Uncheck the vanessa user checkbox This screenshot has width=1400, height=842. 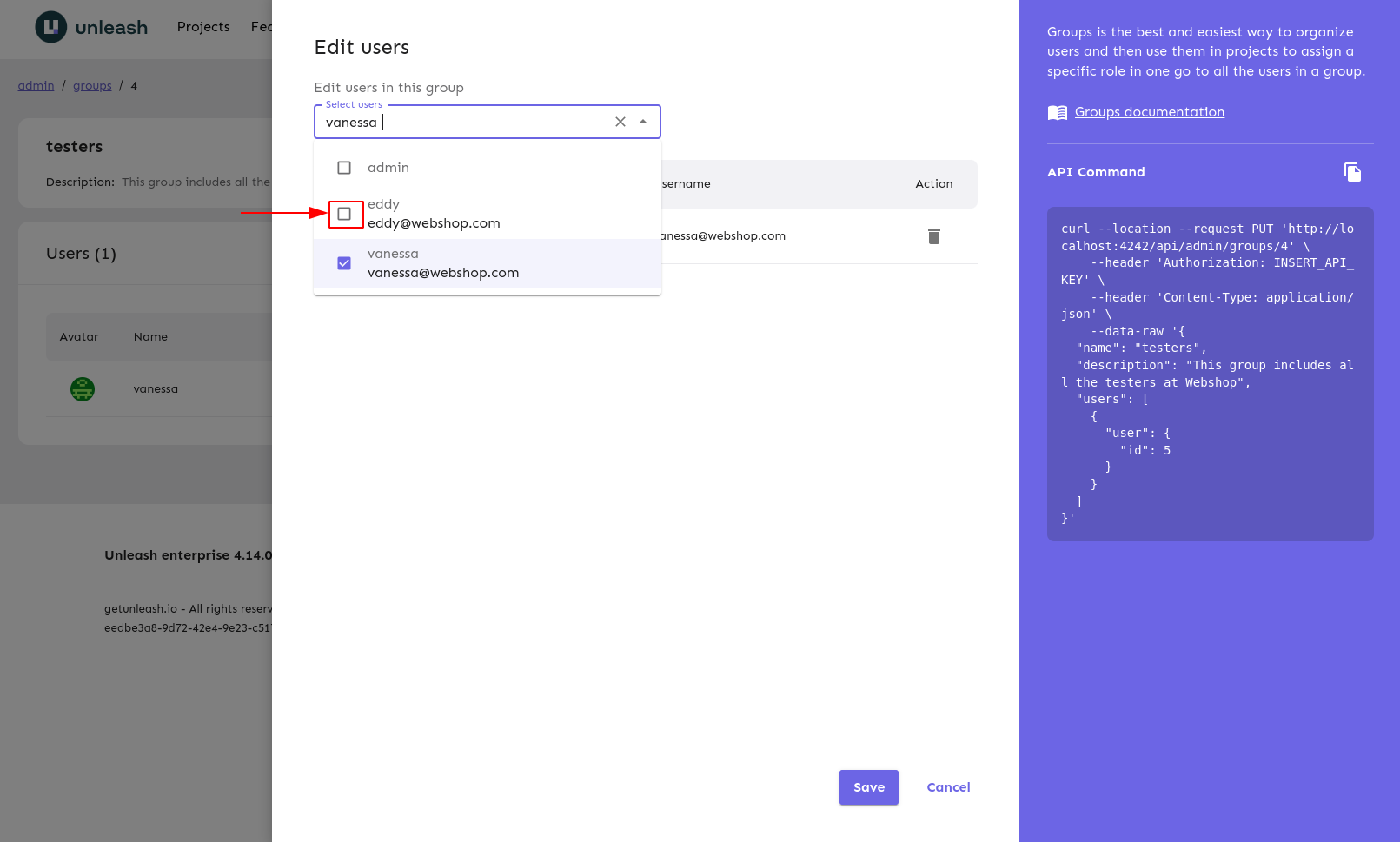(x=344, y=263)
